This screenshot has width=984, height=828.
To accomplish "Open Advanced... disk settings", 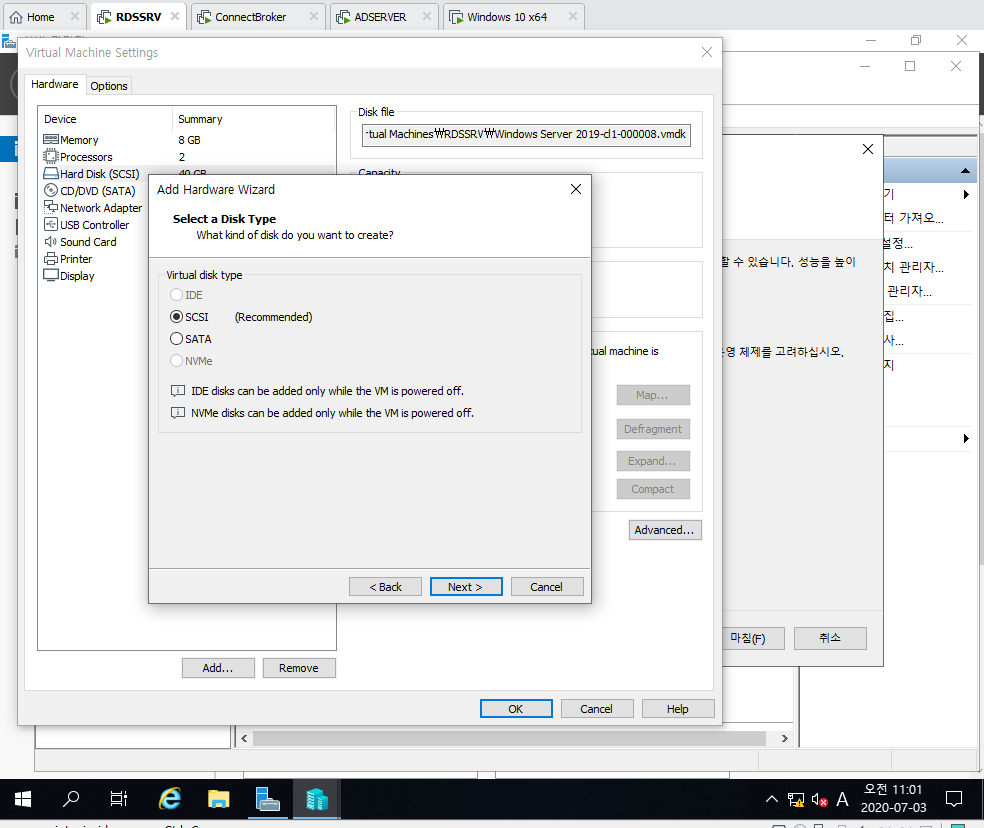I will [x=665, y=530].
